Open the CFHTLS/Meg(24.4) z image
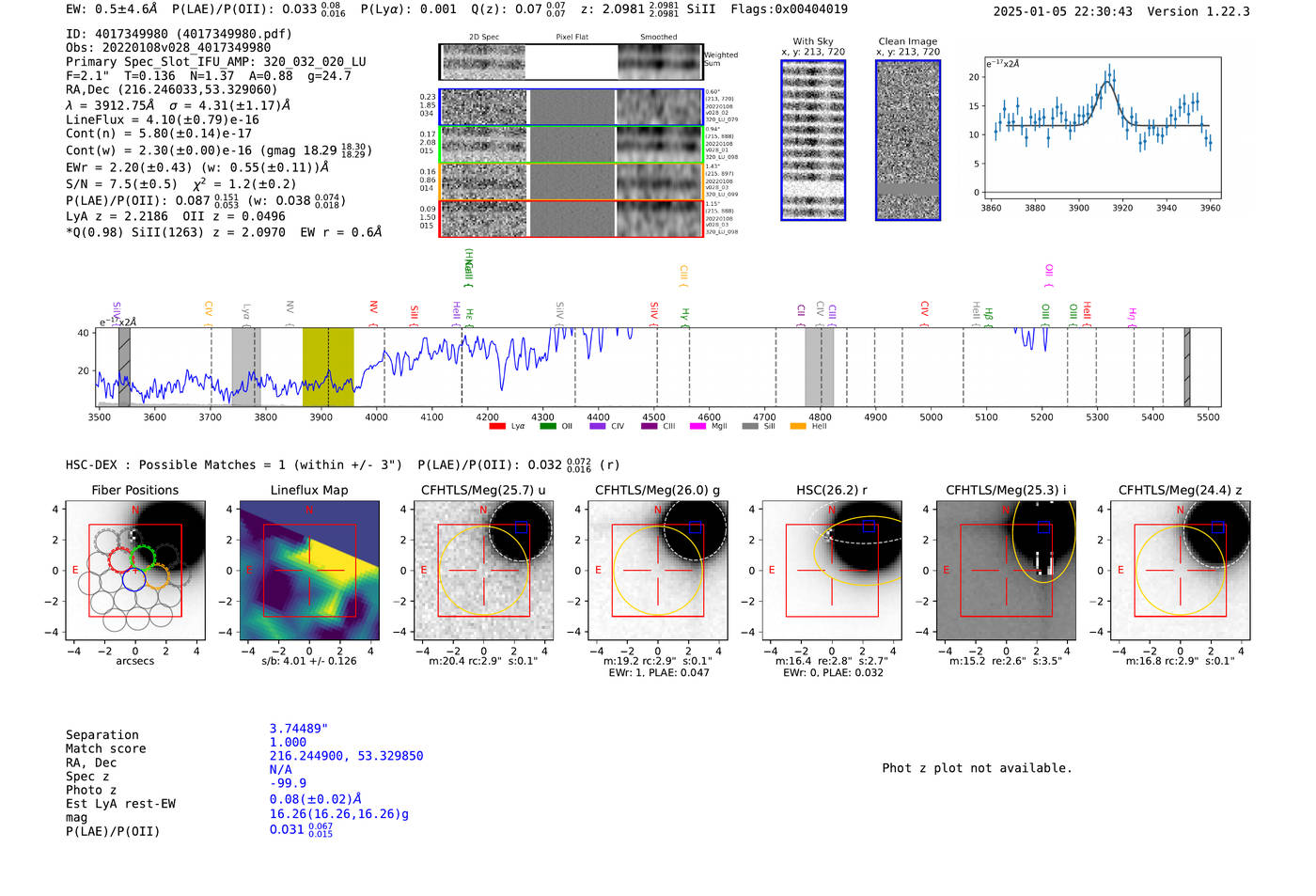 click(x=1181, y=571)
